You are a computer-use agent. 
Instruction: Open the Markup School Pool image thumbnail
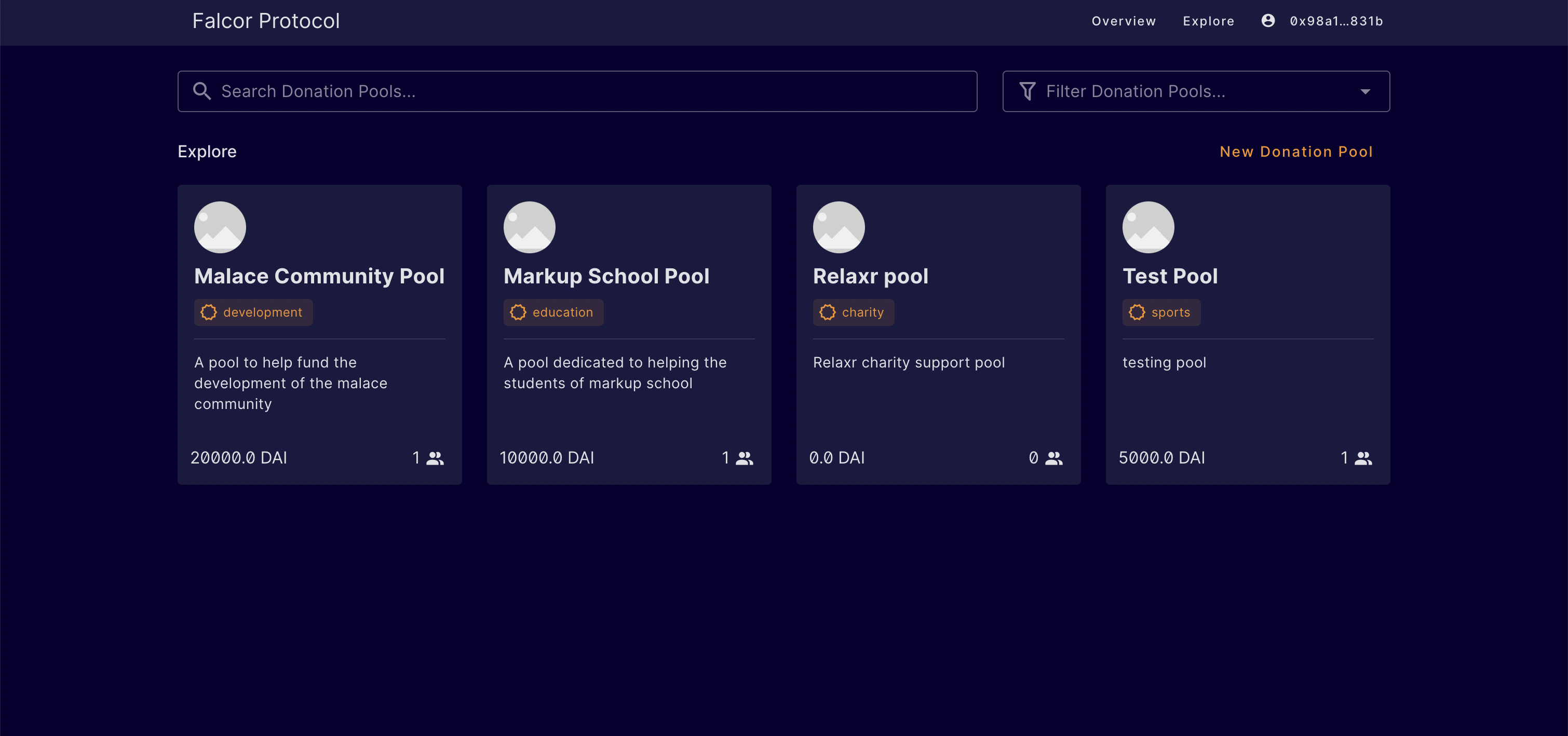pos(529,227)
